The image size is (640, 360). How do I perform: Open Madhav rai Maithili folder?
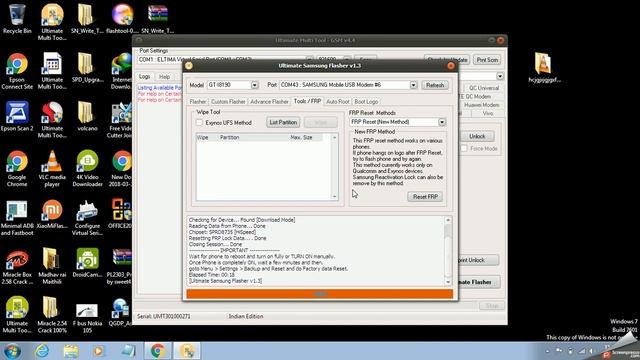[x=52, y=266]
